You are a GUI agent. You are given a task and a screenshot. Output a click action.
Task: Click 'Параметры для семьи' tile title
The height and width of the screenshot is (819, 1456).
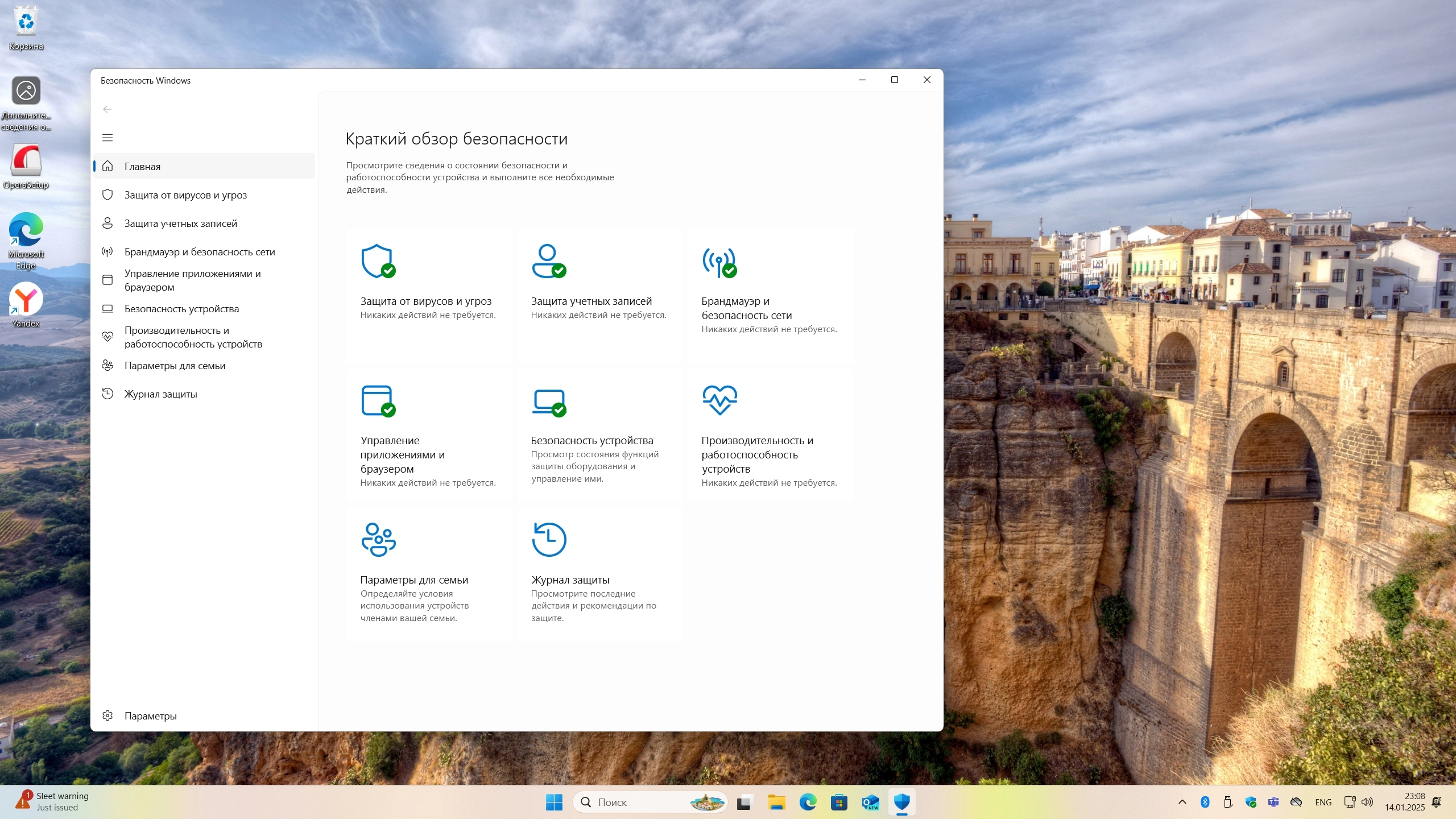(414, 580)
